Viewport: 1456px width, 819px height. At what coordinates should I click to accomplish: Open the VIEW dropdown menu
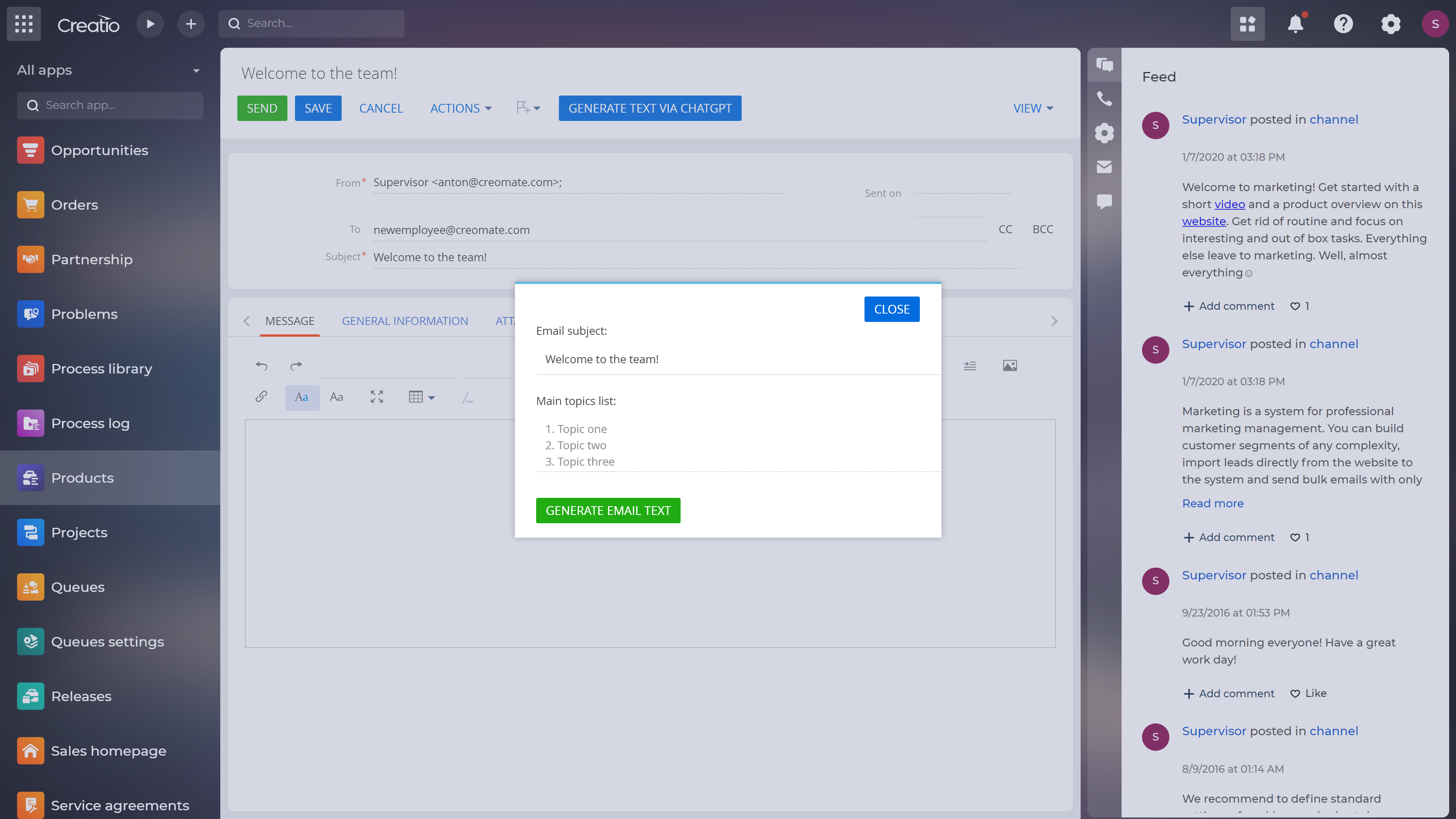click(1032, 108)
